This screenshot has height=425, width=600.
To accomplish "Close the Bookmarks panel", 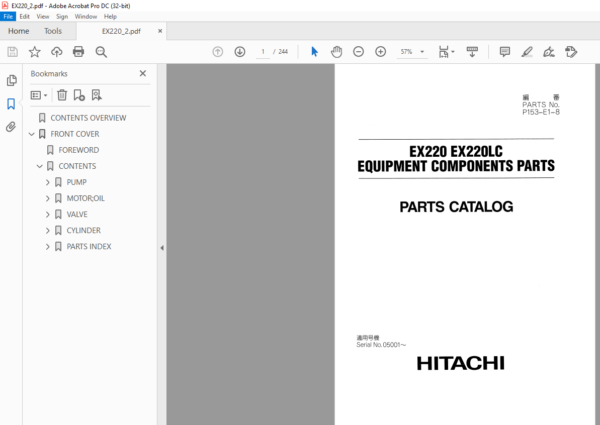I will [143, 73].
